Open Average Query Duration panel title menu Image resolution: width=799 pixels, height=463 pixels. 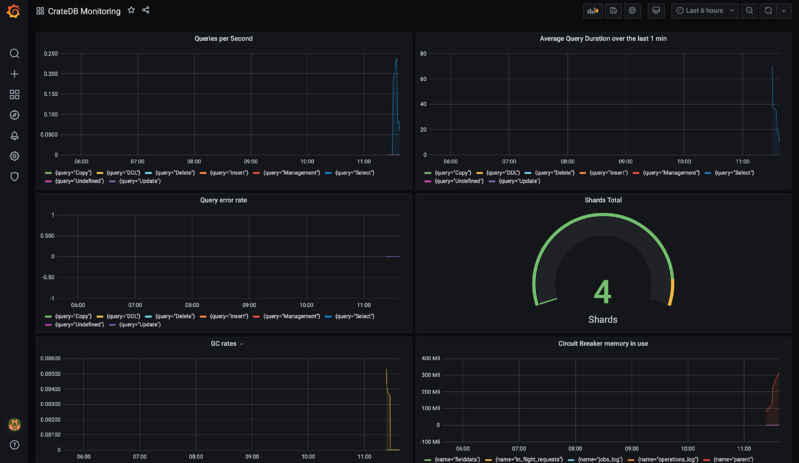coord(603,39)
